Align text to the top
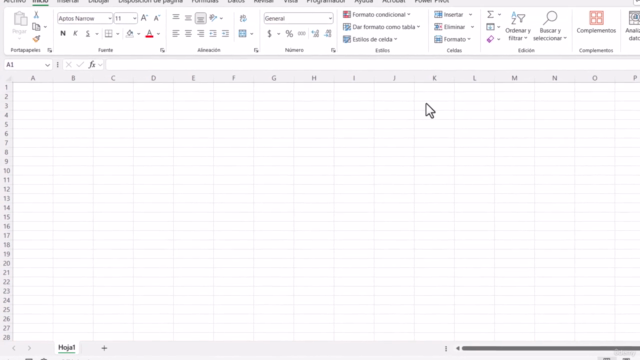Image resolution: width=640 pixels, height=360 pixels. click(176, 18)
